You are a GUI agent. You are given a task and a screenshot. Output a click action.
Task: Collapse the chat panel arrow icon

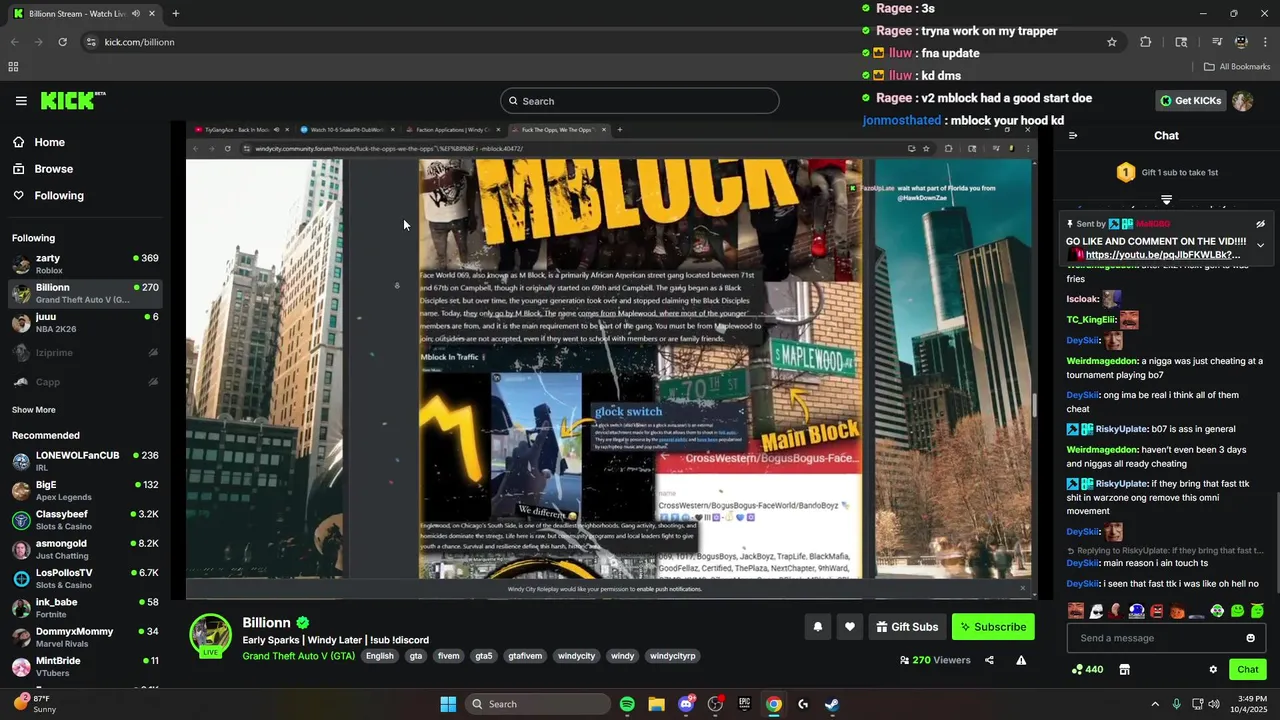[x=1073, y=136]
